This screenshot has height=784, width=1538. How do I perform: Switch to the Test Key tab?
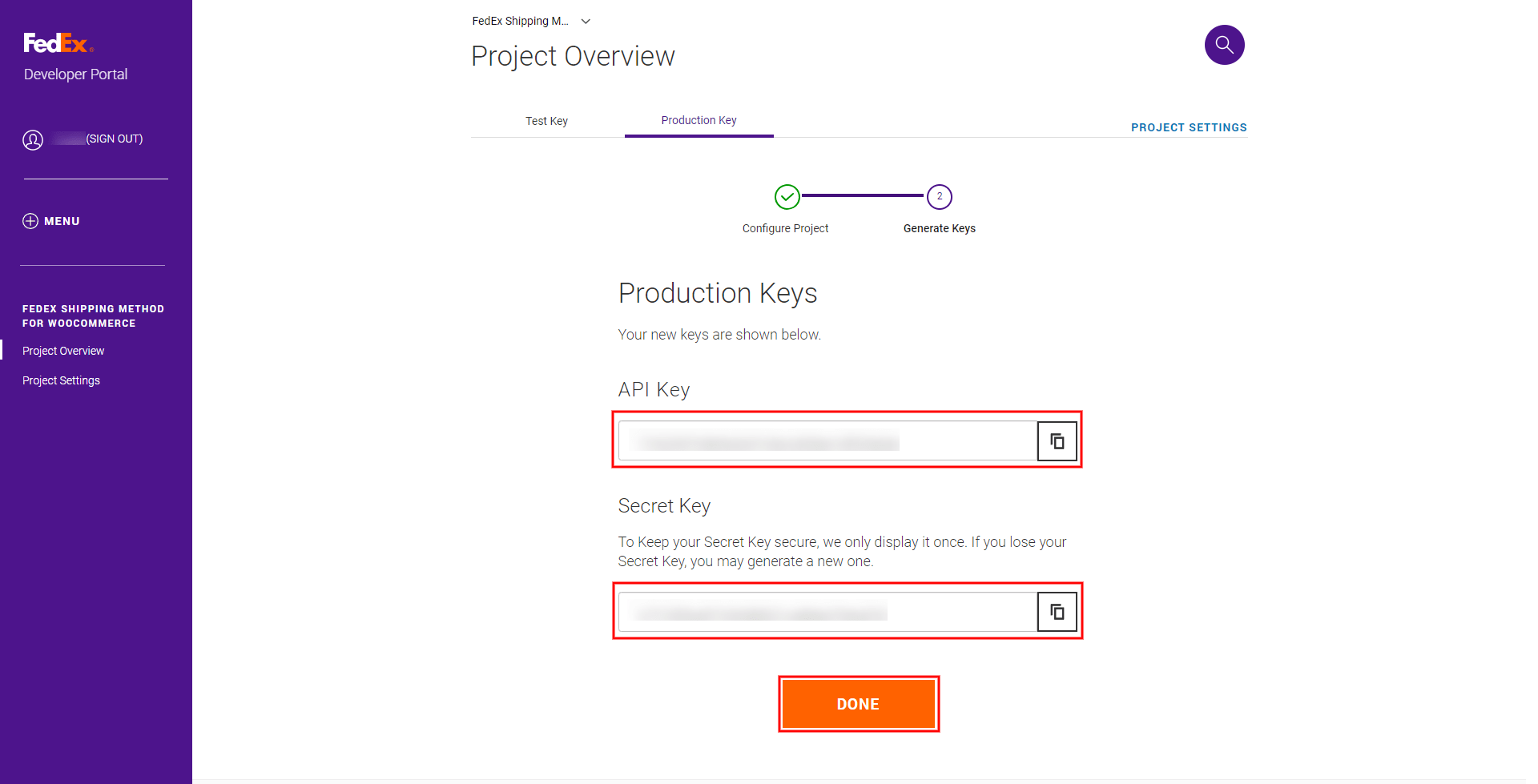point(546,121)
